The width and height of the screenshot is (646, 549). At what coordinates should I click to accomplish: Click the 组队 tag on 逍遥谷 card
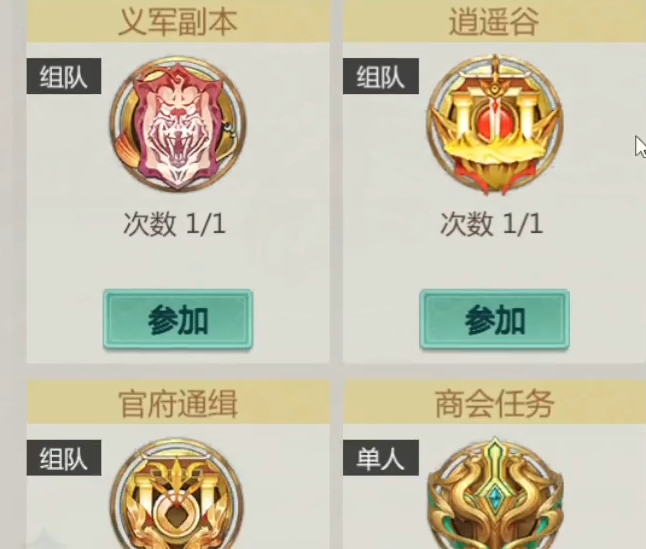coord(381,76)
